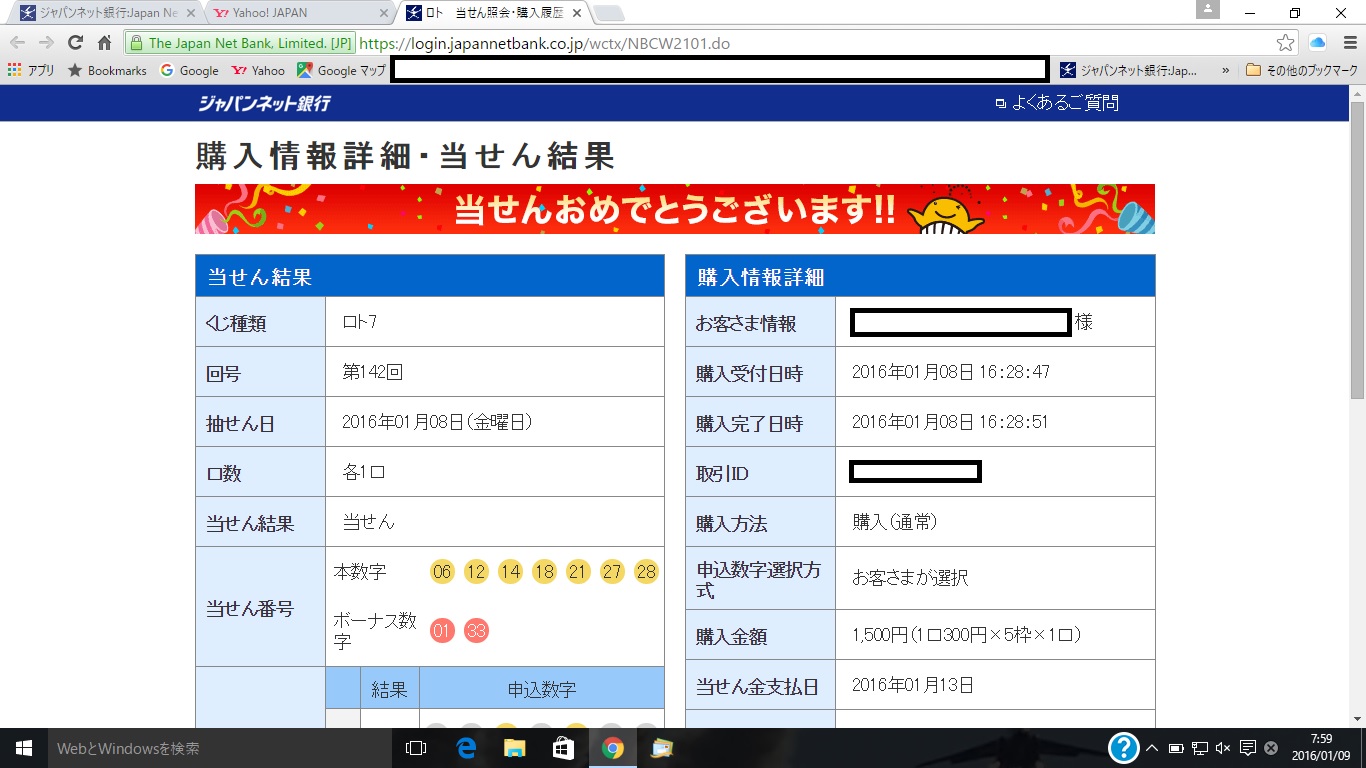Viewport: 1366px width, 768px height.
Task: Open ジャパンネット銀行 bookmark in bookmarks bar
Action: coord(1128,70)
